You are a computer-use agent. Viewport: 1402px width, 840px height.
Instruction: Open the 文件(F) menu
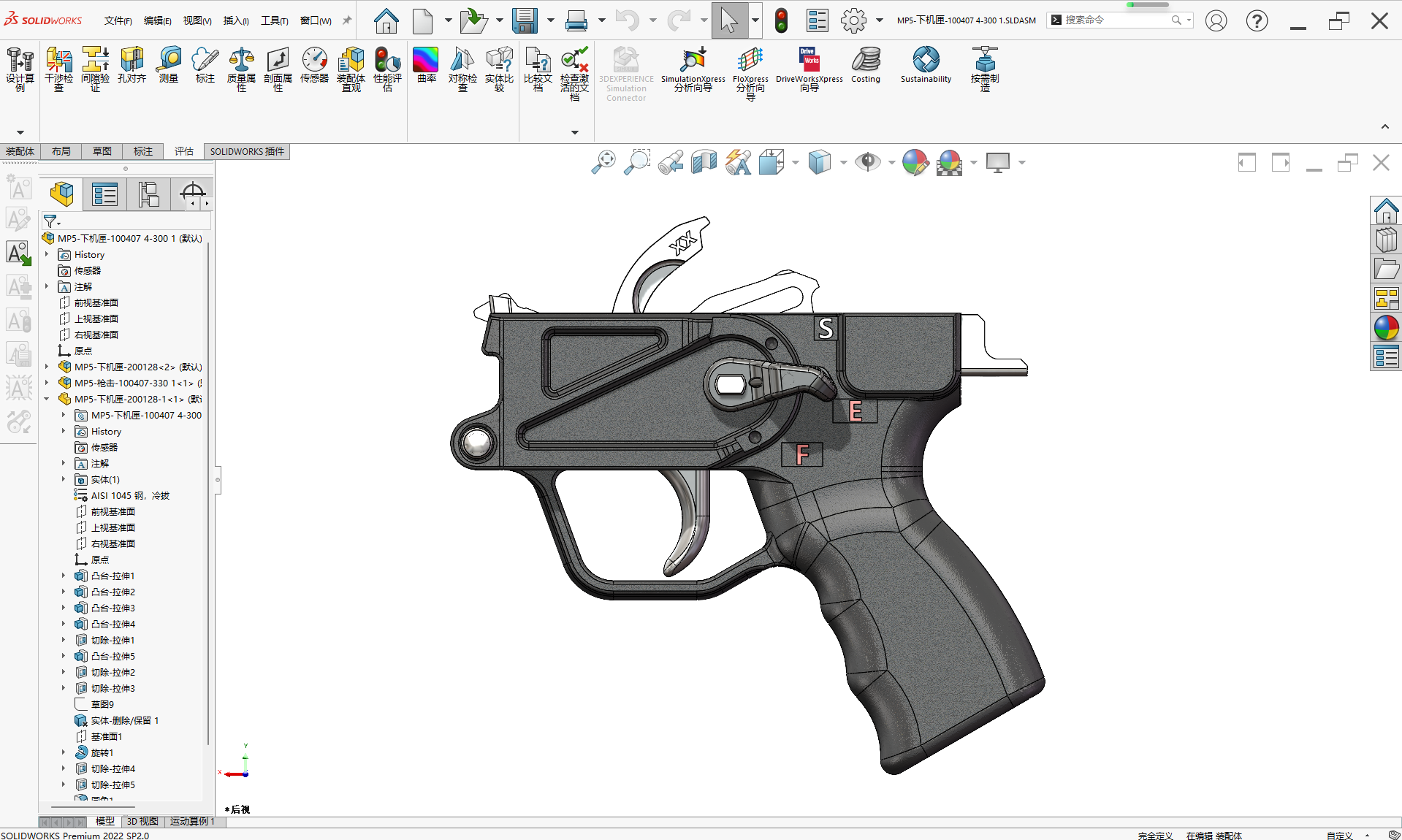(x=118, y=20)
